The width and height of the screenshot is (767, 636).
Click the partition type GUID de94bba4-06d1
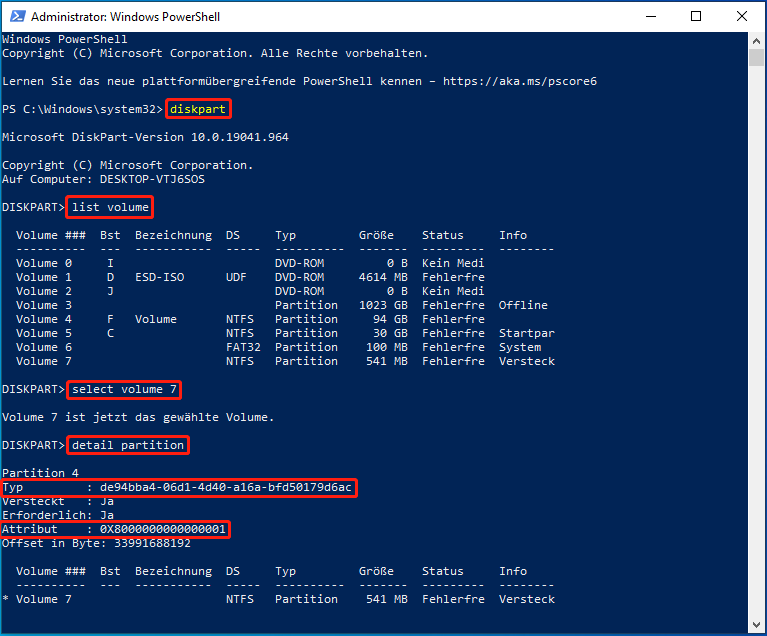[x=226, y=487]
